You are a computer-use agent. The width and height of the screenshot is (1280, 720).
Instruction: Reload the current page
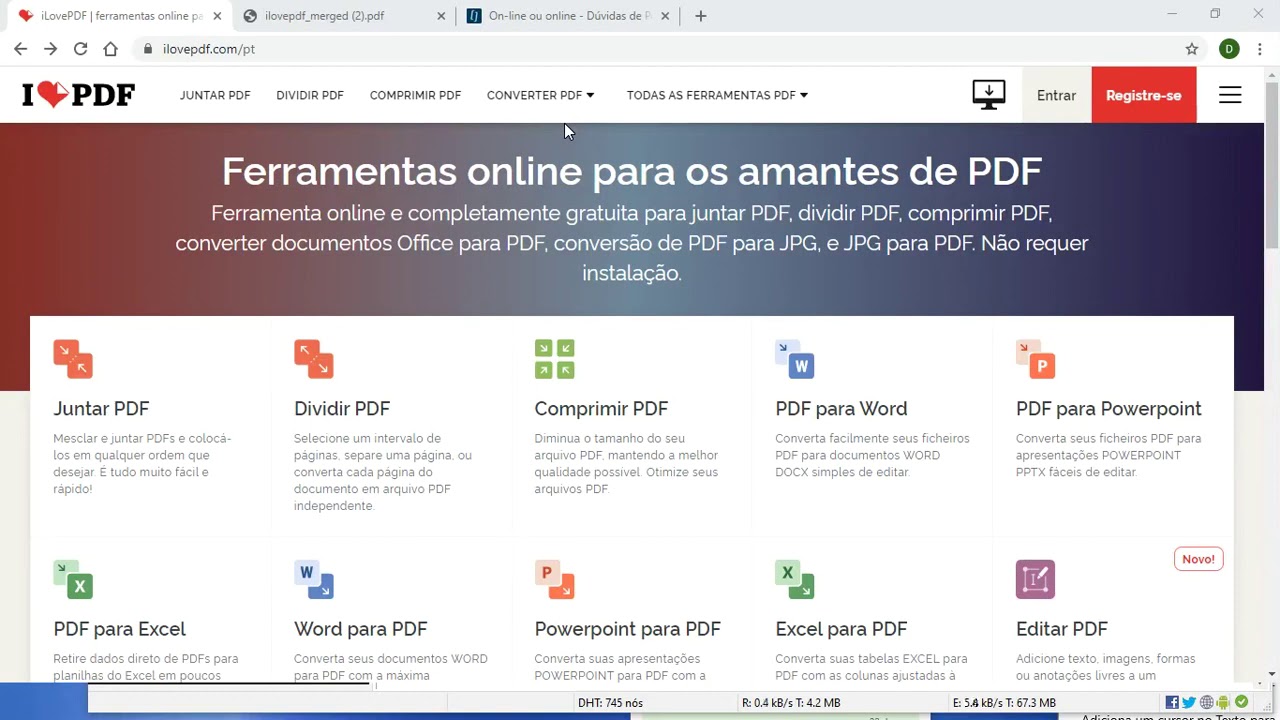point(80,49)
